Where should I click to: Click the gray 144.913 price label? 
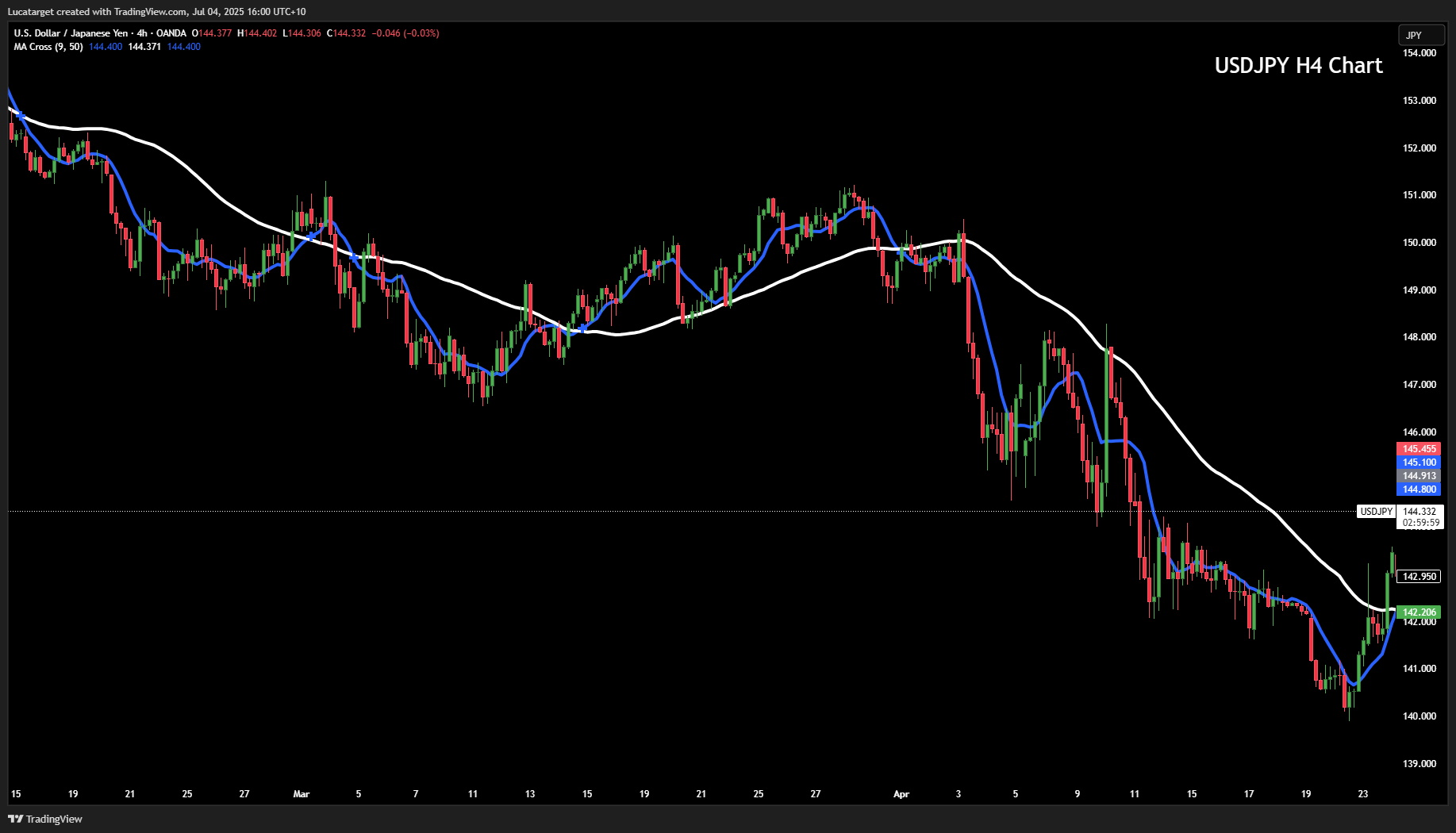pos(1419,476)
